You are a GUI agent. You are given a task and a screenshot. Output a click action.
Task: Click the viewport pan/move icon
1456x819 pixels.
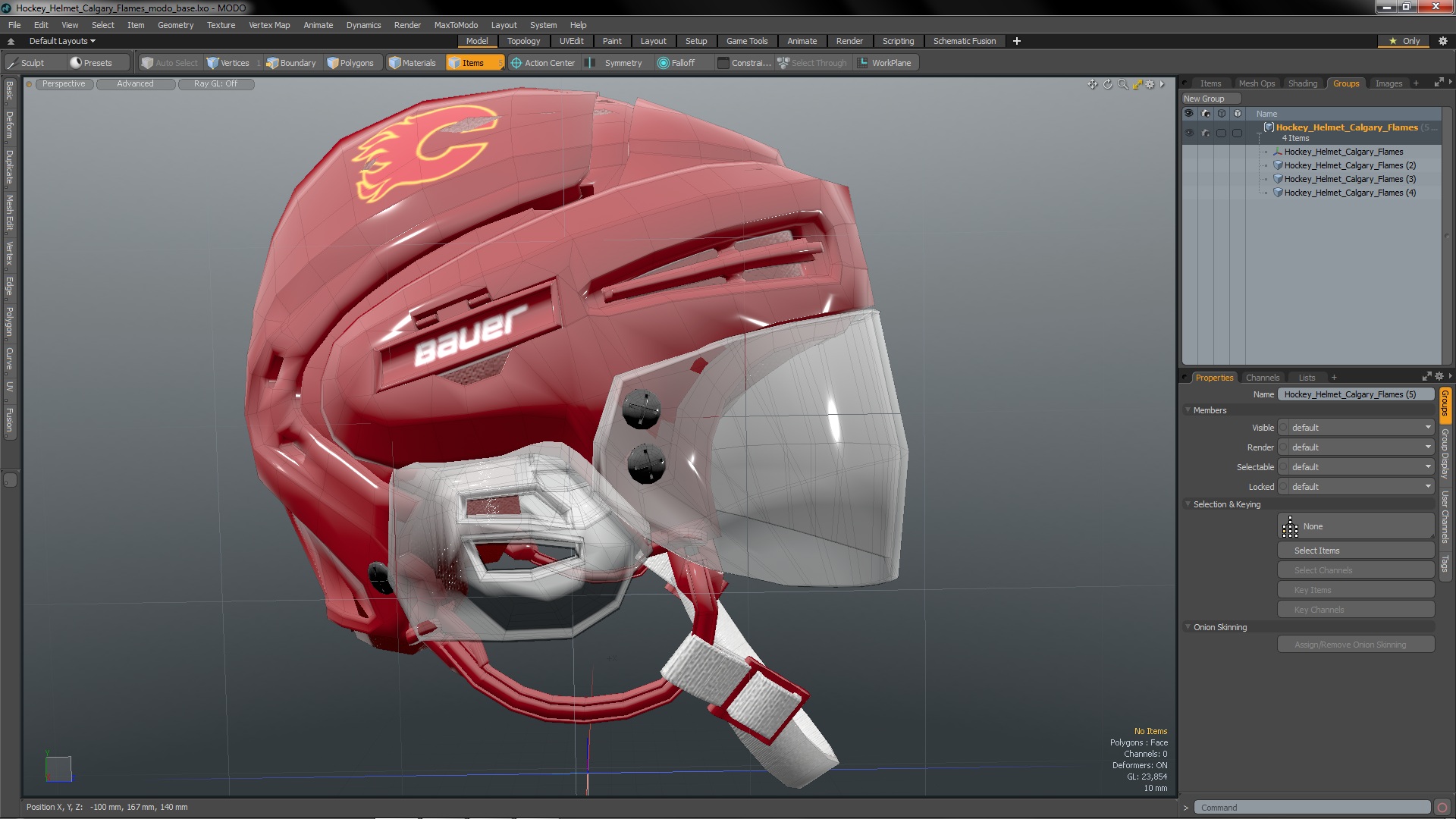1092,84
